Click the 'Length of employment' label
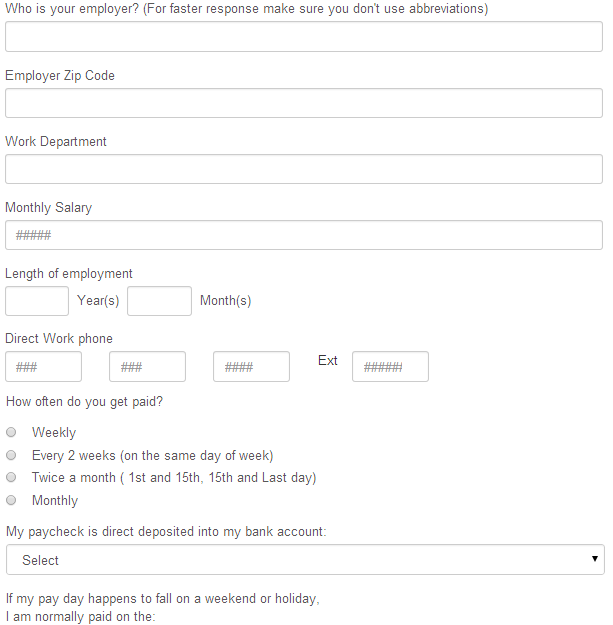 [69, 274]
